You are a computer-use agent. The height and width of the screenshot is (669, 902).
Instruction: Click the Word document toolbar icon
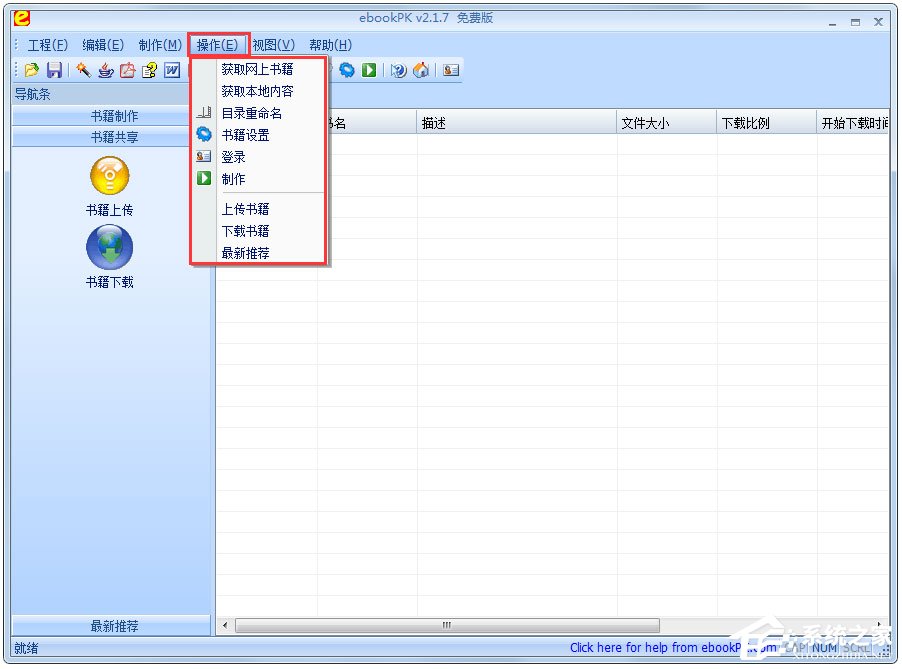(172, 70)
